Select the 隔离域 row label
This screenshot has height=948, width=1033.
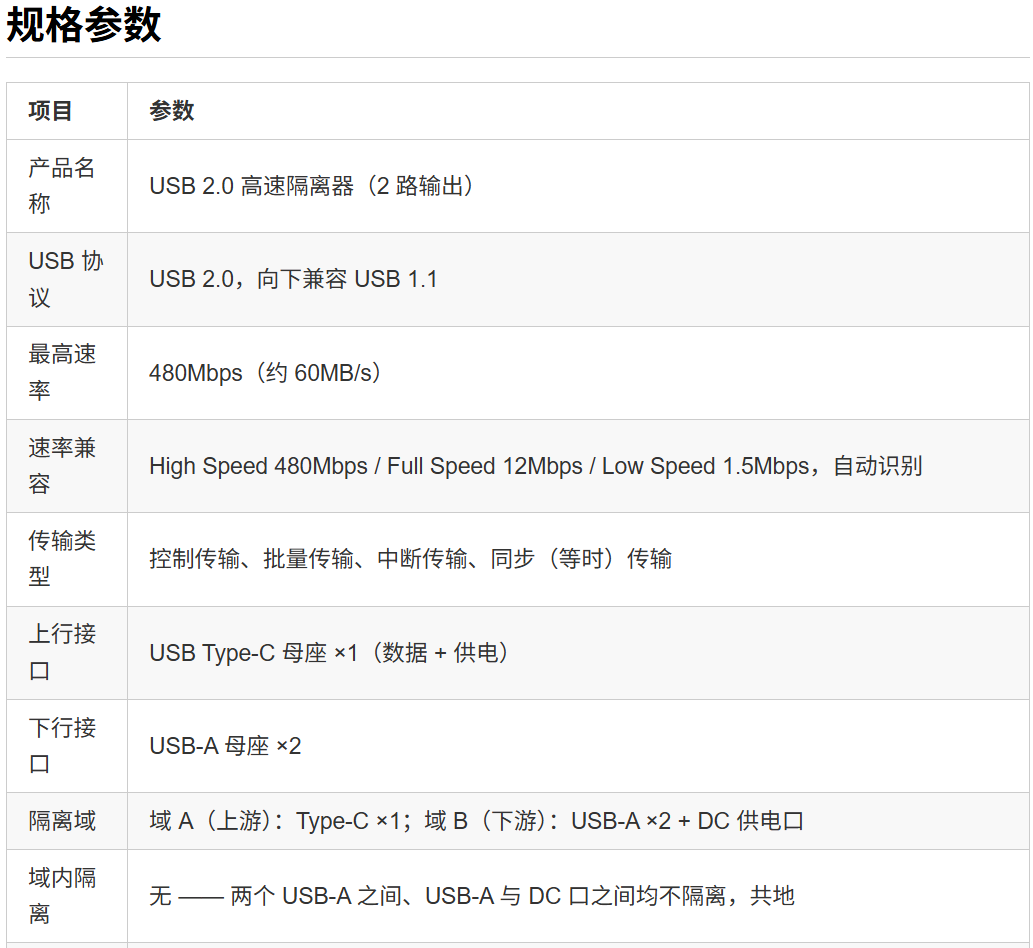click(x=62, y=821)
